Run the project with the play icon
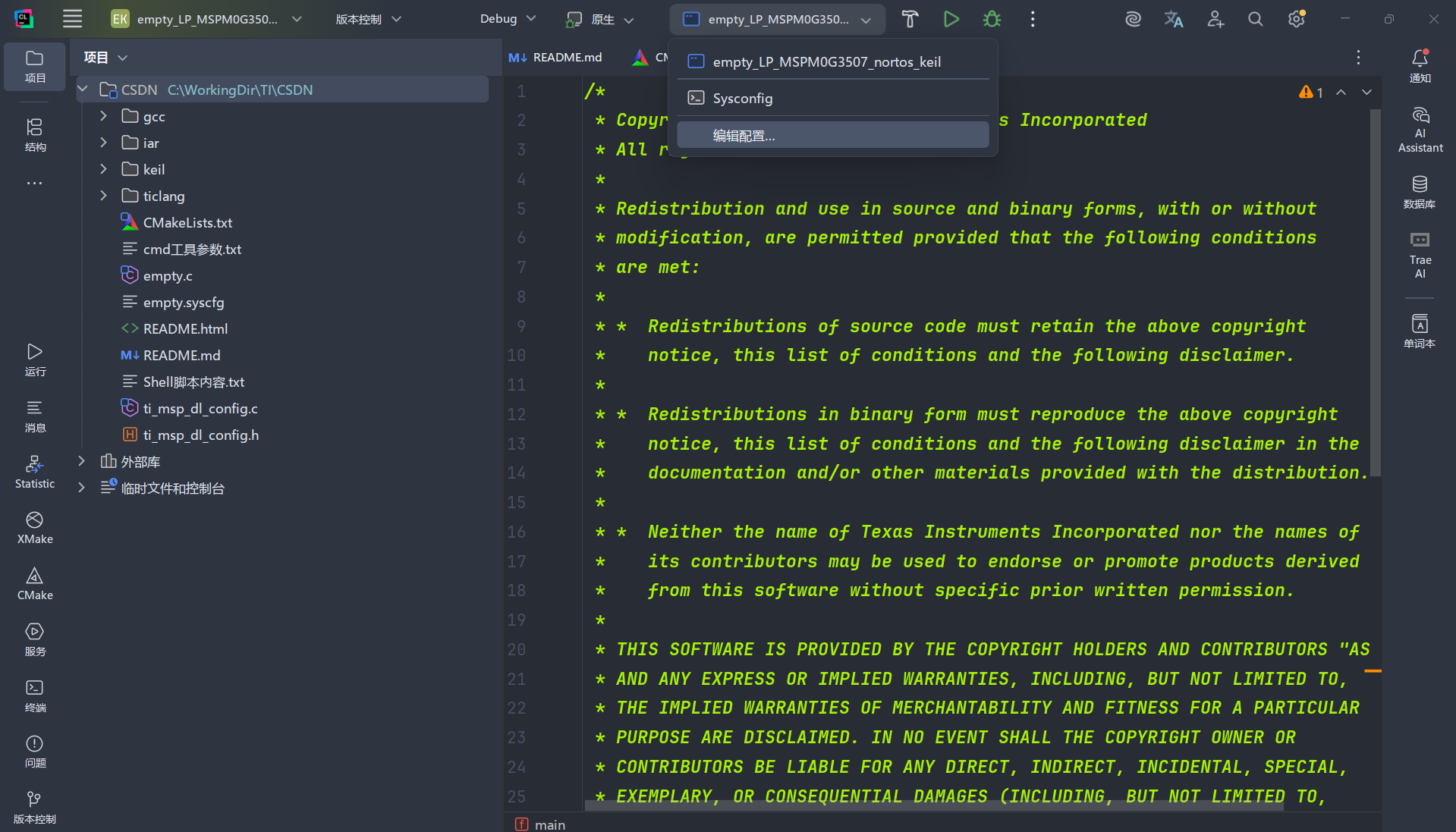 point(951,19)
